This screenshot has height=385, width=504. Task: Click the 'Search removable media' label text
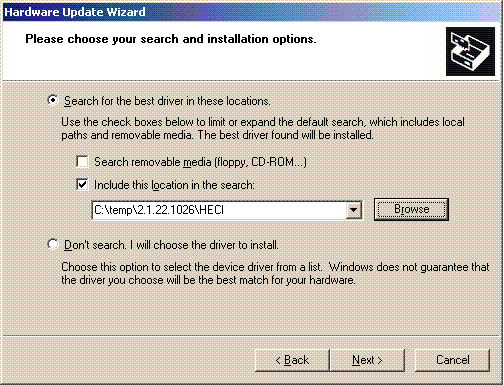200,162
